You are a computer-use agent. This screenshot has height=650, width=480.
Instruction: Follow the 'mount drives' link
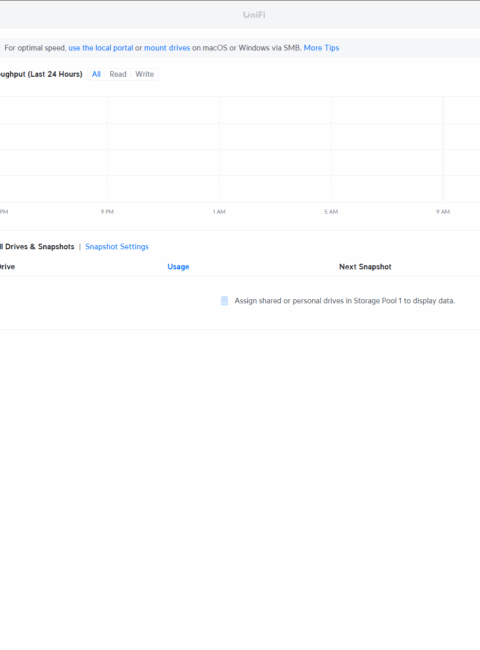pyautogui.click(x=167, y=48)
